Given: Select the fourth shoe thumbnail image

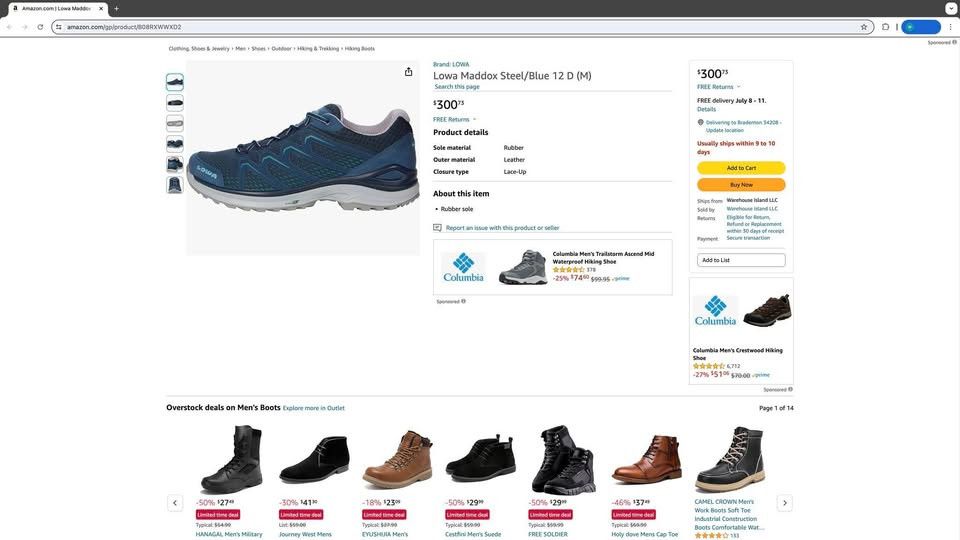Looking at the screenshot, I should [174, 144].
